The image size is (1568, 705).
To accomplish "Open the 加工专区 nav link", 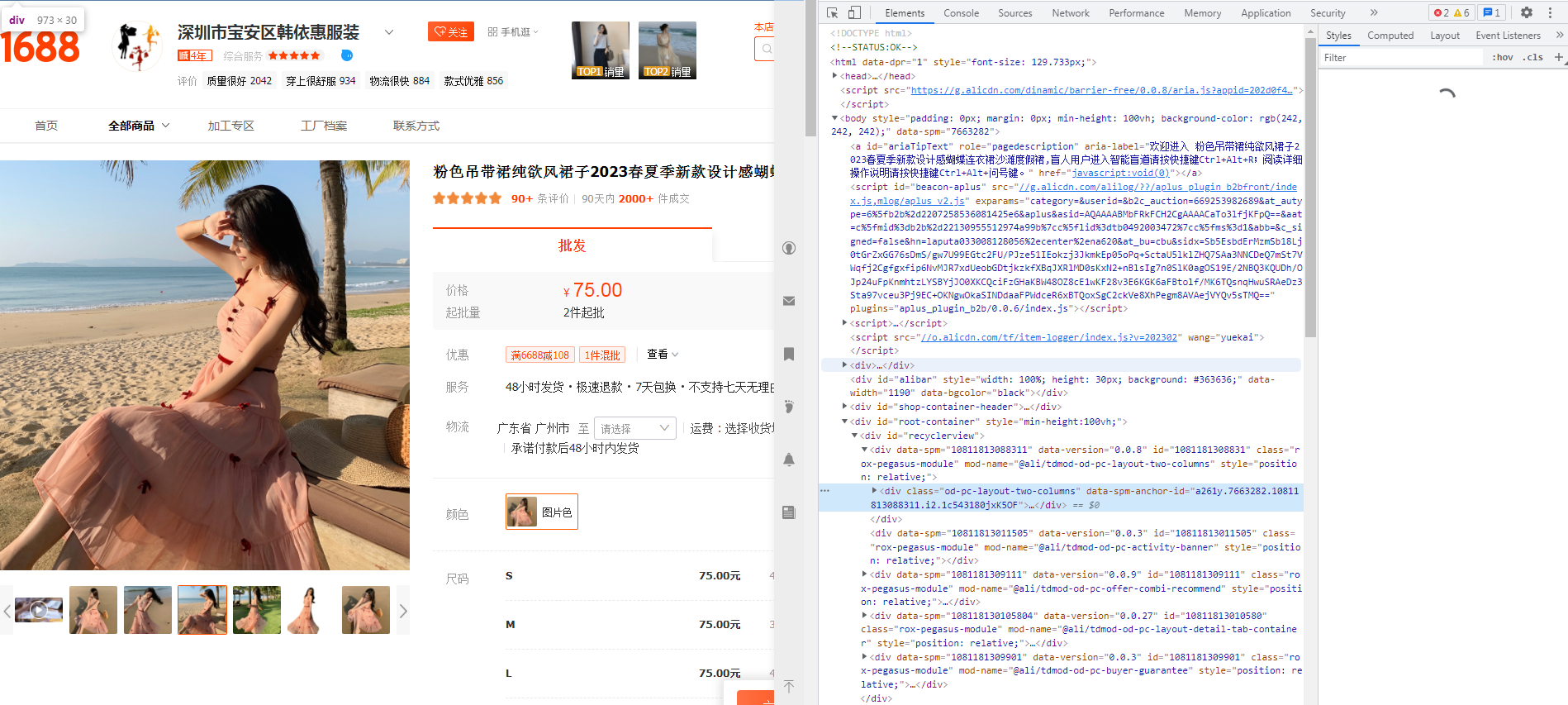I will pyautogui.click(x=230, y=126).
